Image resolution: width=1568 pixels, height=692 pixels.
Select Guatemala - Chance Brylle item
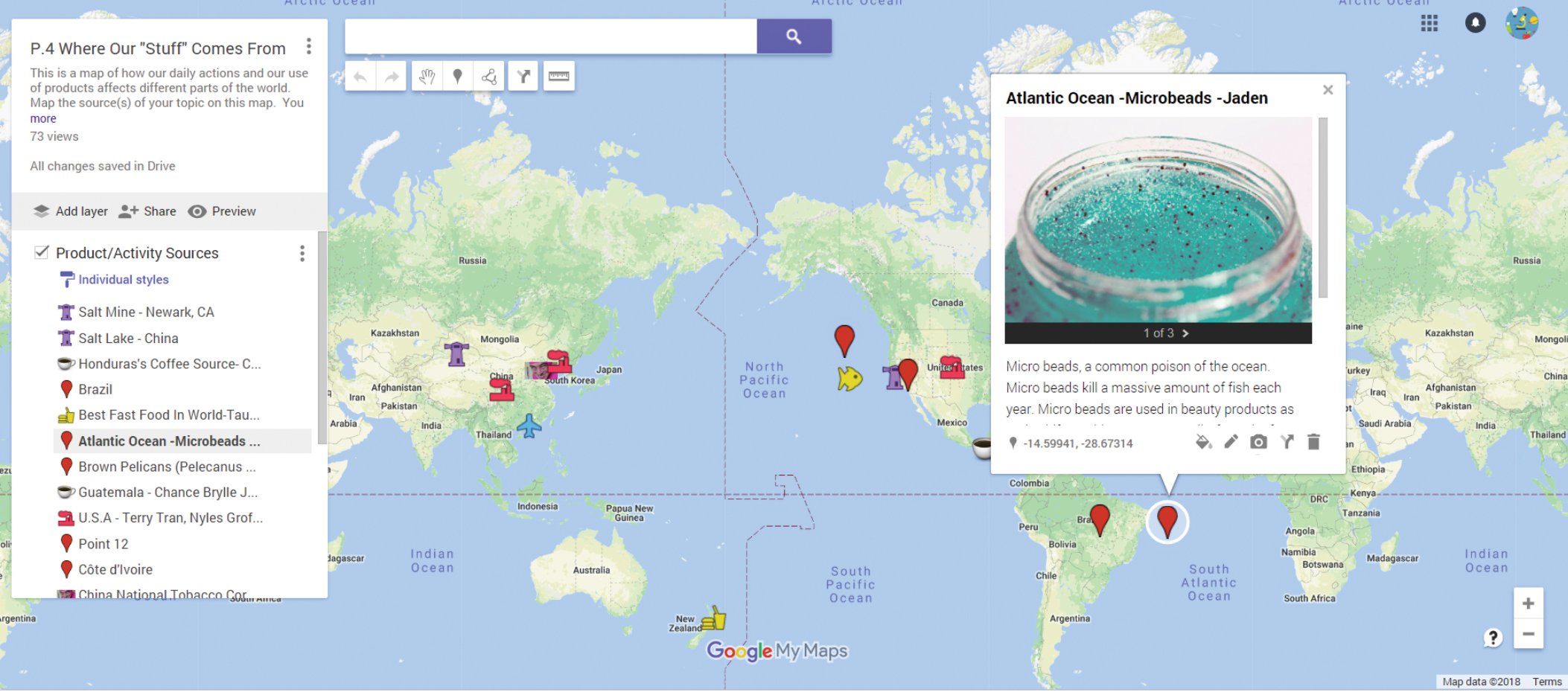coord(182,493)
